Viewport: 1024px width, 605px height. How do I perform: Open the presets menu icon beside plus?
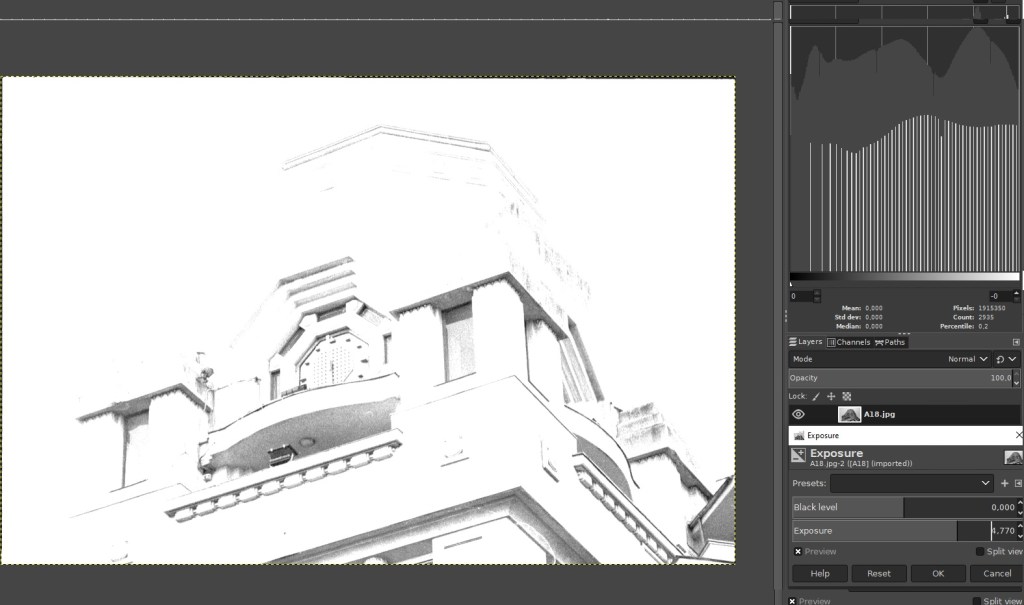(x=1018, y=483)
